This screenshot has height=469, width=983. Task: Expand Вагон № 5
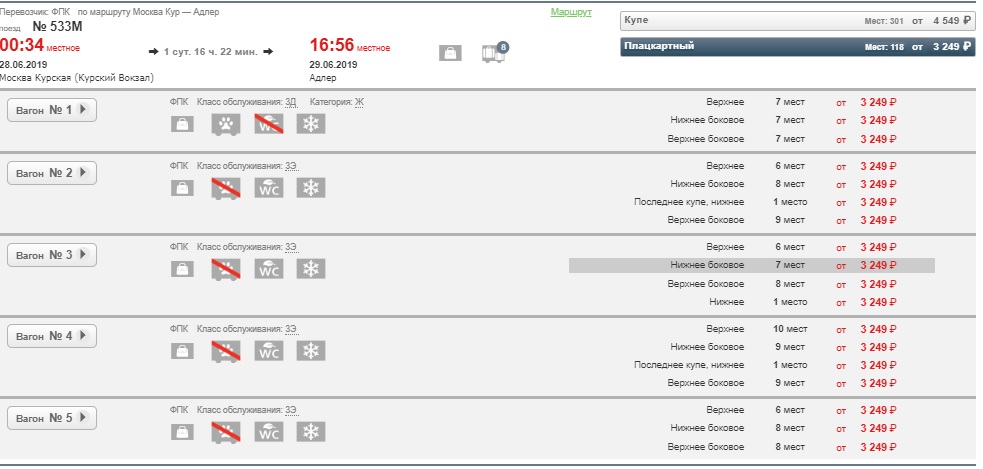[x=52, y=418]
